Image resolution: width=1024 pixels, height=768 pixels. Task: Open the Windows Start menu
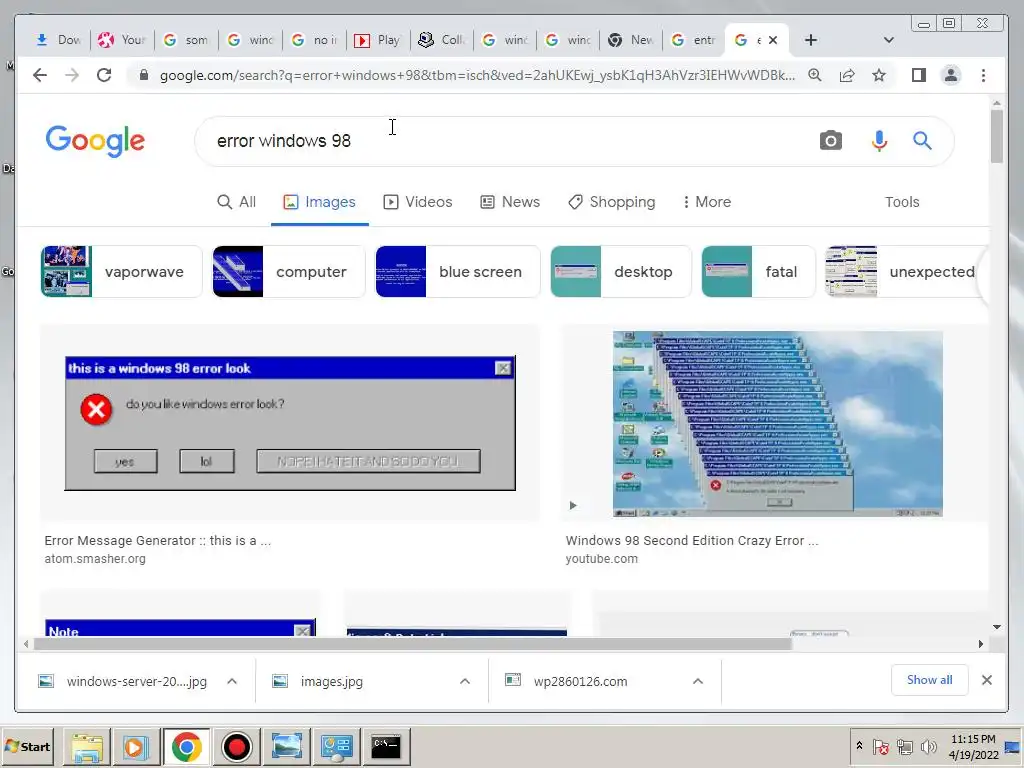27,746
